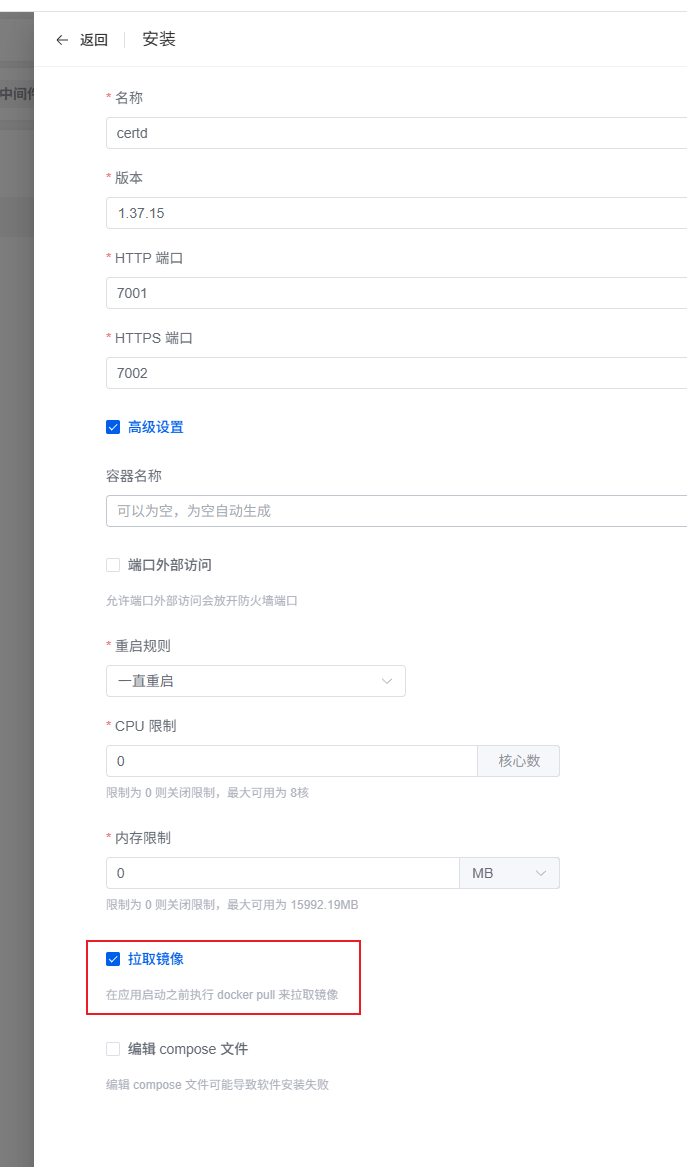Click the CPU 限制 input field
687x1167 pixels.
coord(291,761)
